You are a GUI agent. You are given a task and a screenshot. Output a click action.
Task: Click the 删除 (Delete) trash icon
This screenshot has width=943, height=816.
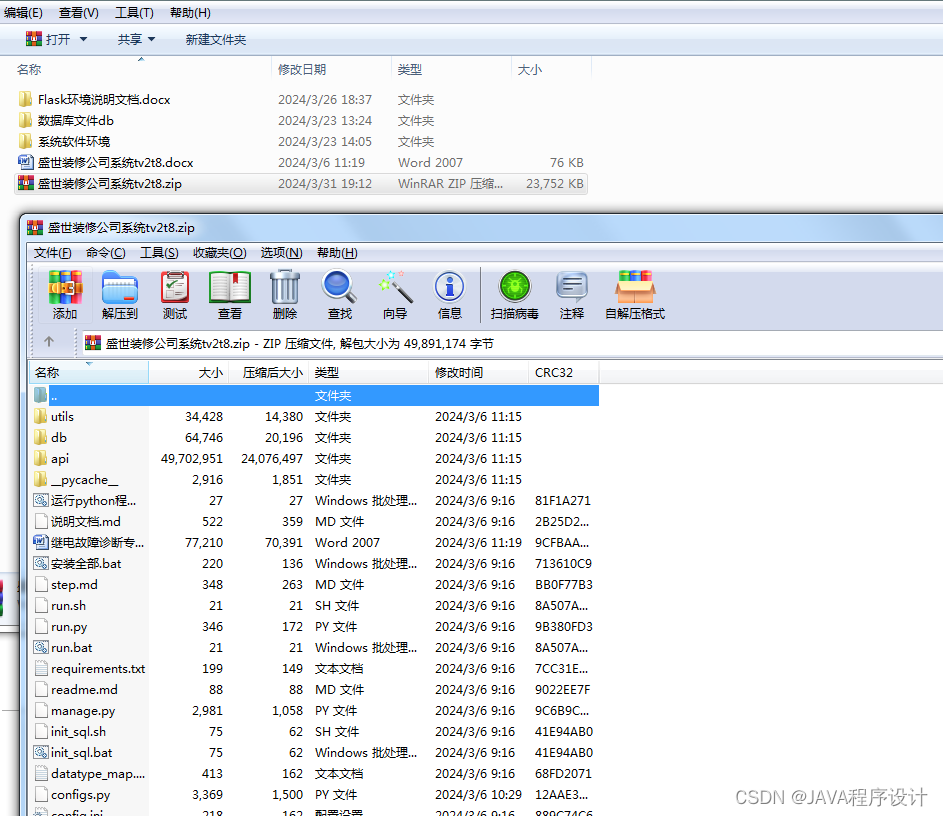coord(284,295)
